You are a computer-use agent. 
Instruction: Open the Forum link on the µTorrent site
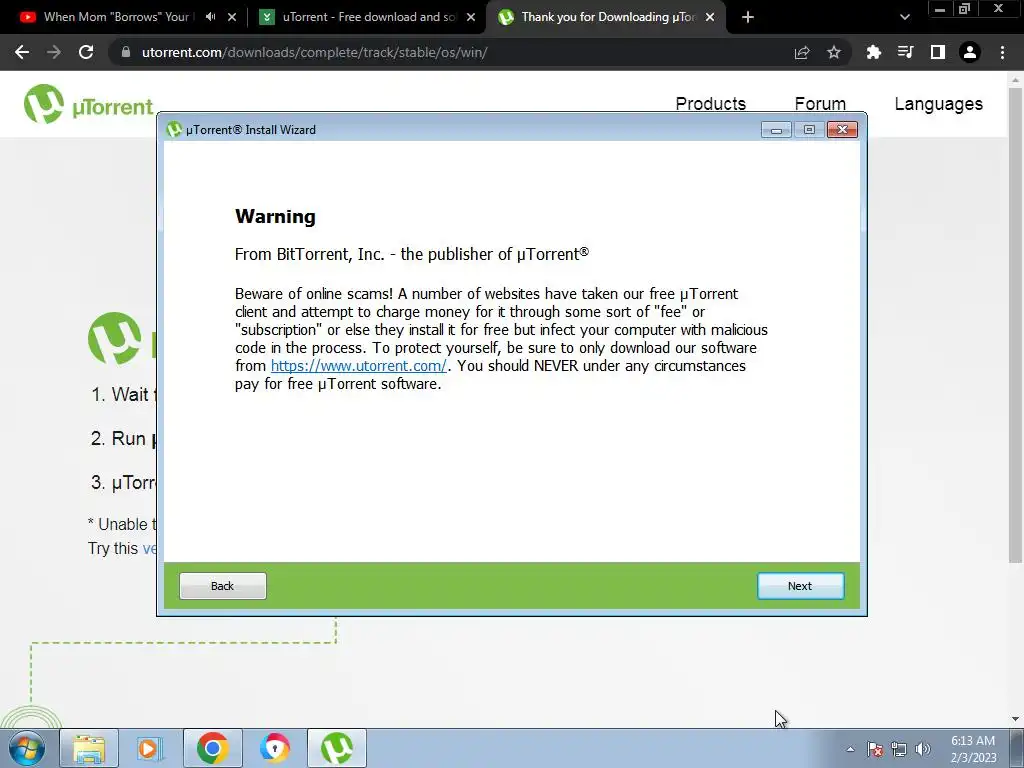(x=820, y=103)
